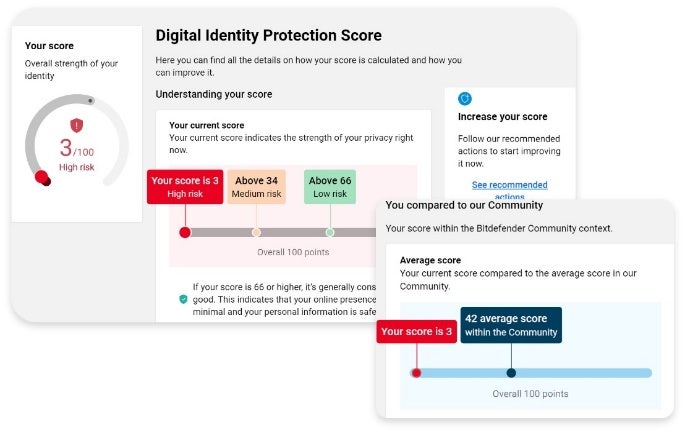This screenshot has height=433, width=685.
Task: Click the red dot at the gauge start
Action: click(x=42, y=178)
